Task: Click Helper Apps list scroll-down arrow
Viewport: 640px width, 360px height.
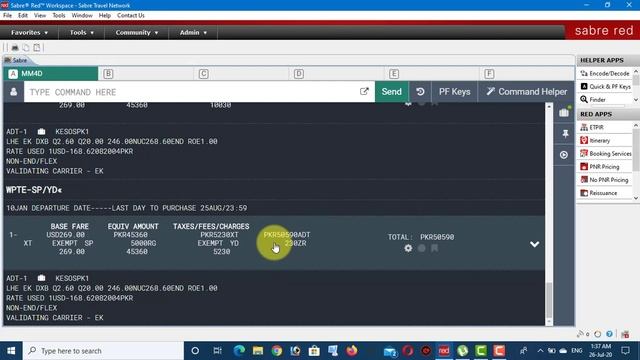Action: (x=636, y=100)
